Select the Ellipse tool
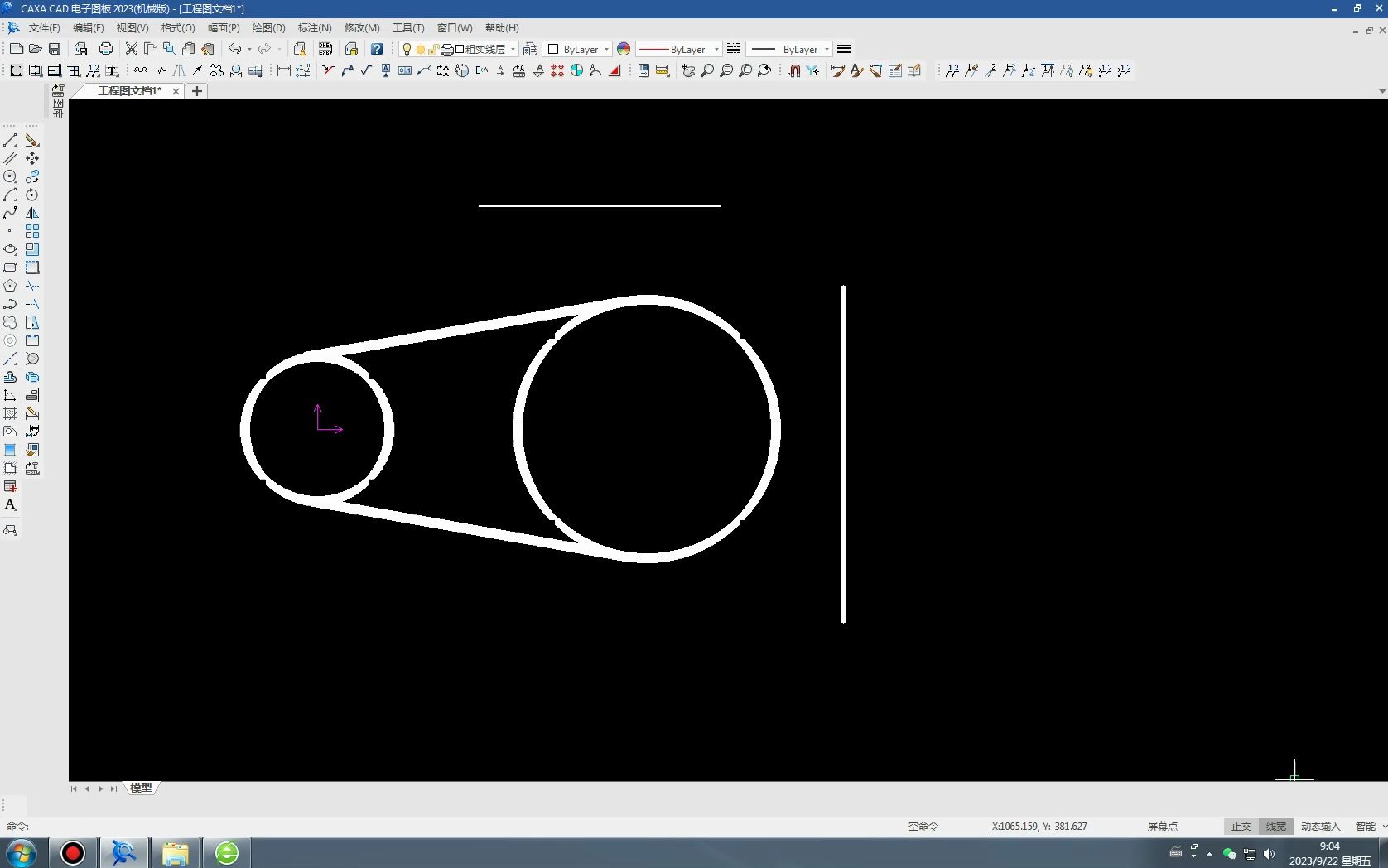This screenshot has width=1388, height=868. (x=10, y=249)
